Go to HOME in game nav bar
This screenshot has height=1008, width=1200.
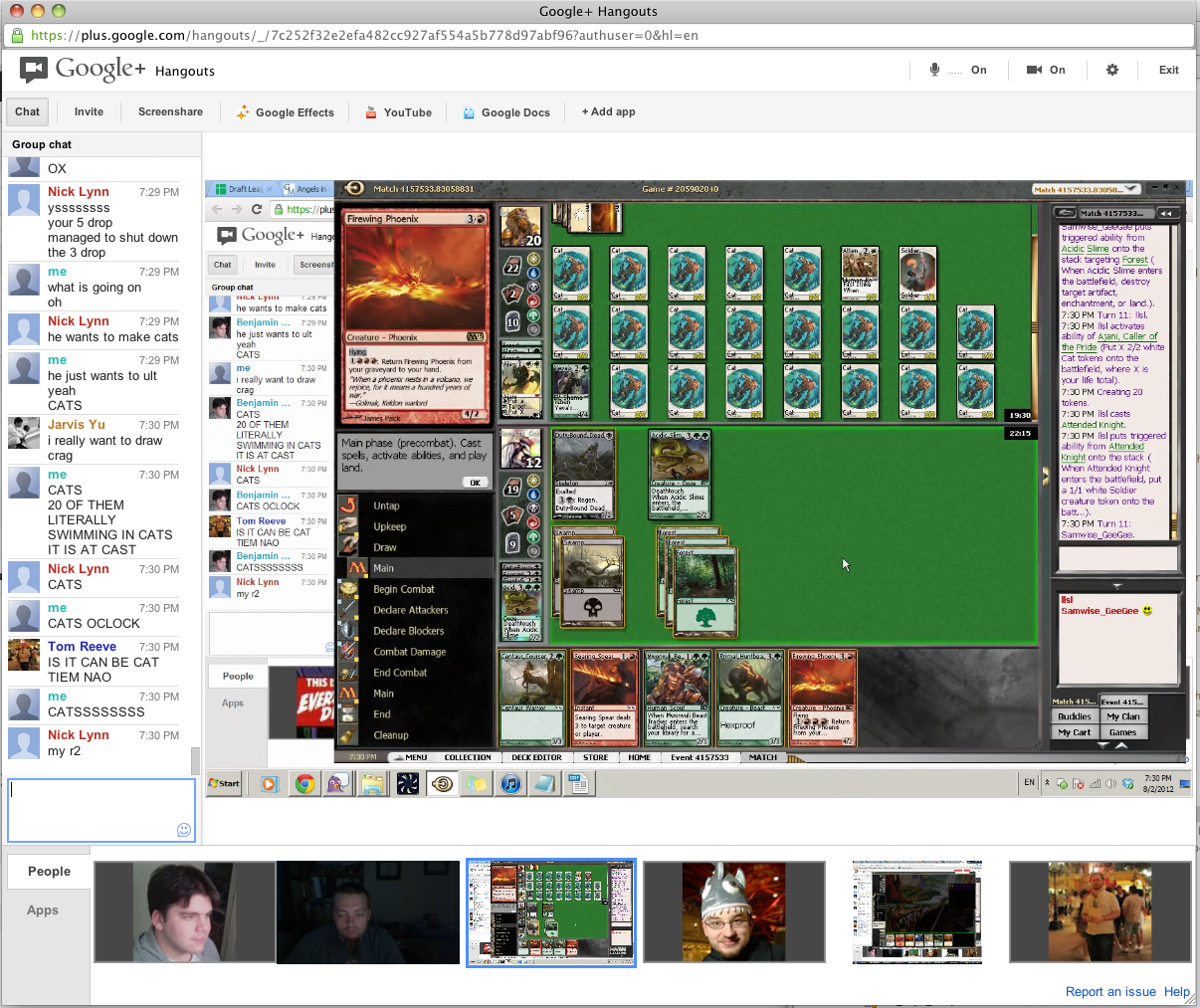(x=639, y=757)
